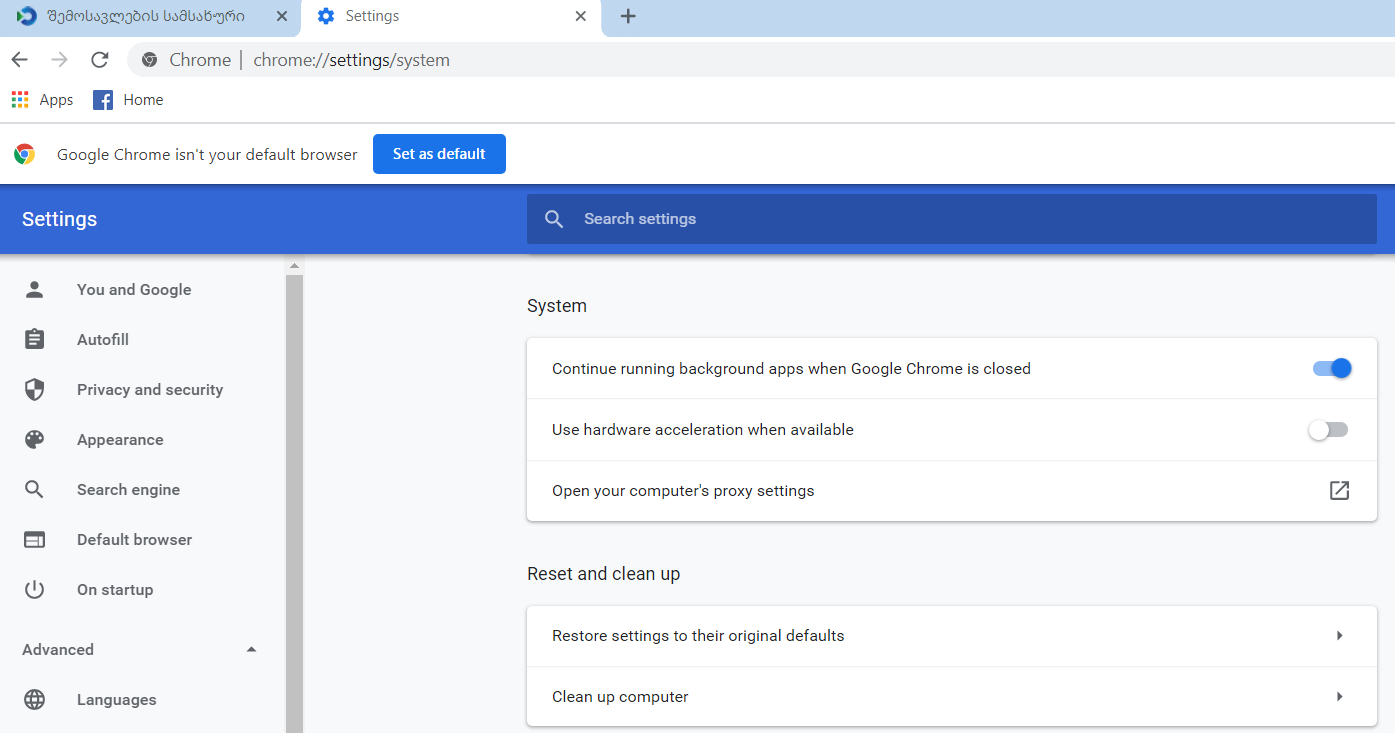Screen dimensions: 1395x733
Task: Click the Reset and clean up heading
Action: [x=604, y=574]
